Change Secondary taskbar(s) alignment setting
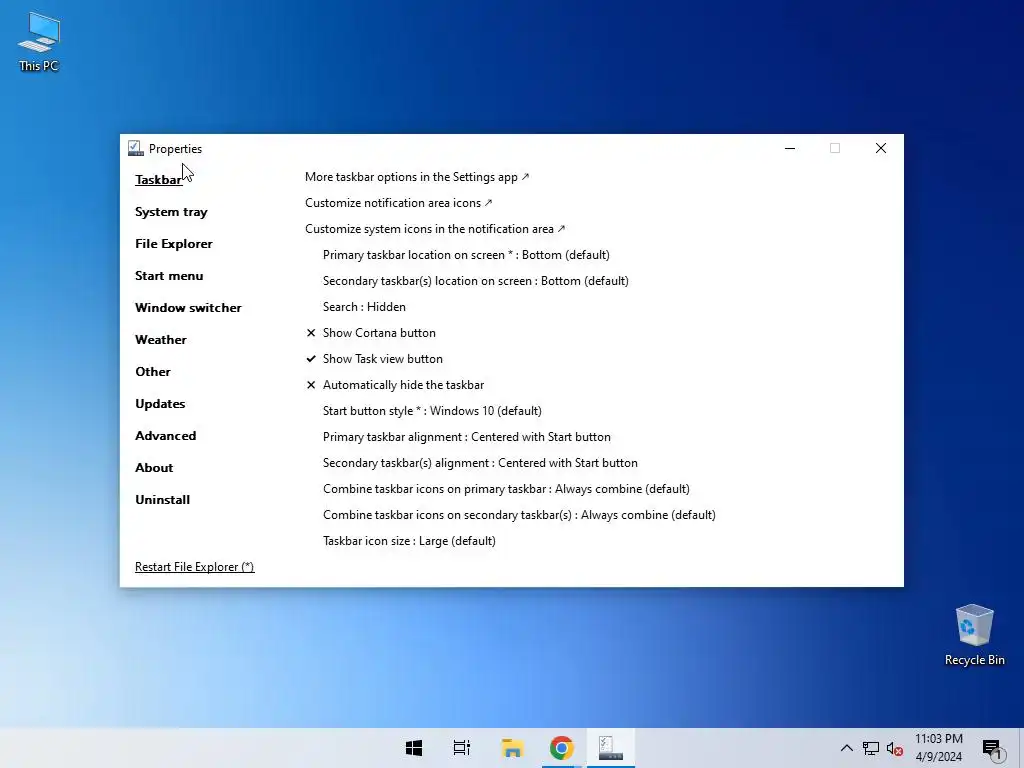This screenshot has width=1024, height=768. [x=480, y=463]
